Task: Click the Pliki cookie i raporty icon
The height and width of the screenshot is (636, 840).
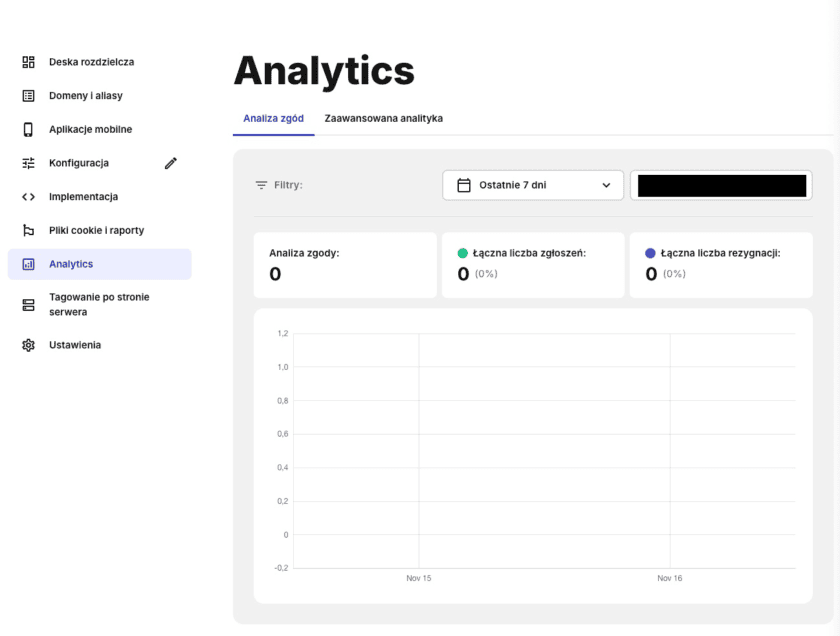Action: tap(28, 230)
